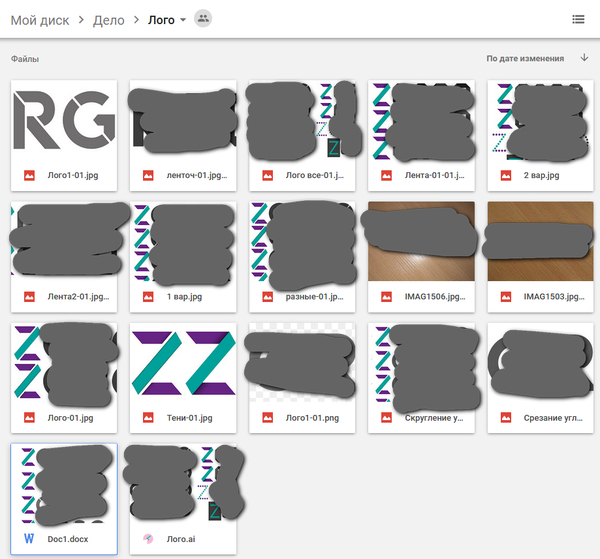Click image icon beside Тени-01.jpg
The width and height of the screenshot is (600, 559).
tap(147, 417)
